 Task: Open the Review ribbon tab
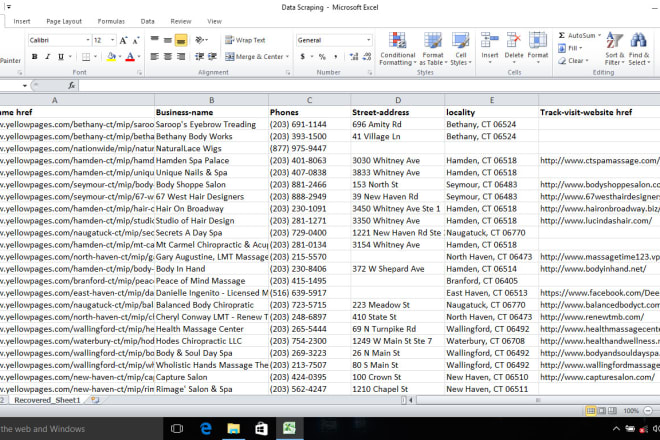point(181,21)
